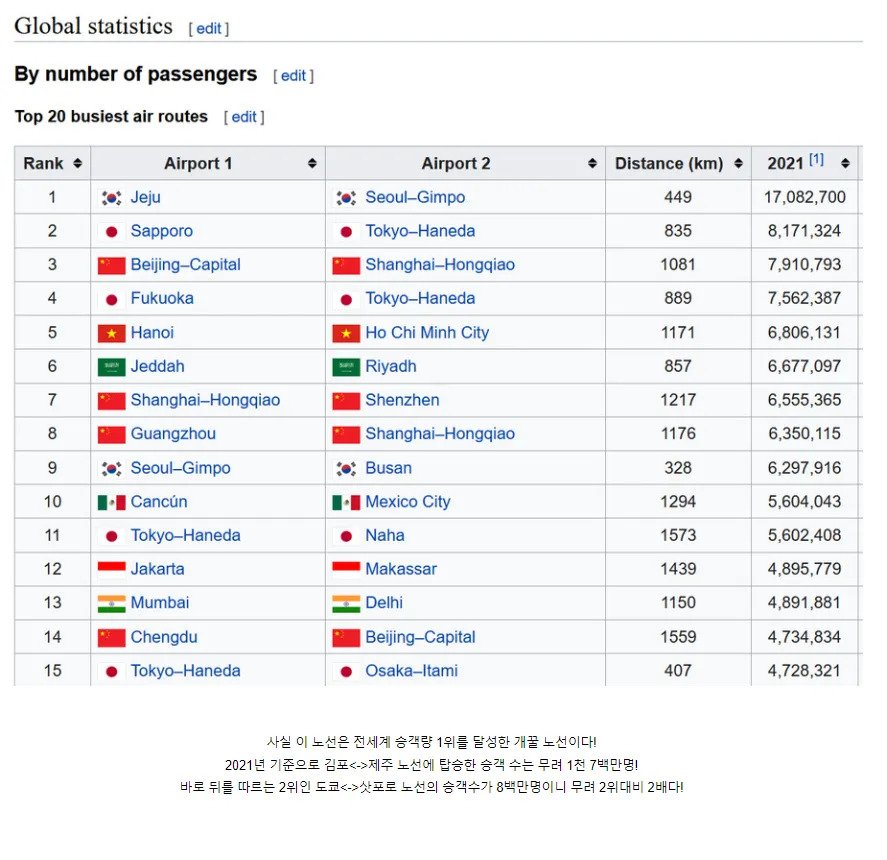Click the Chinese flag icon beside Beijing–Capital

click(x=110, y=265)
